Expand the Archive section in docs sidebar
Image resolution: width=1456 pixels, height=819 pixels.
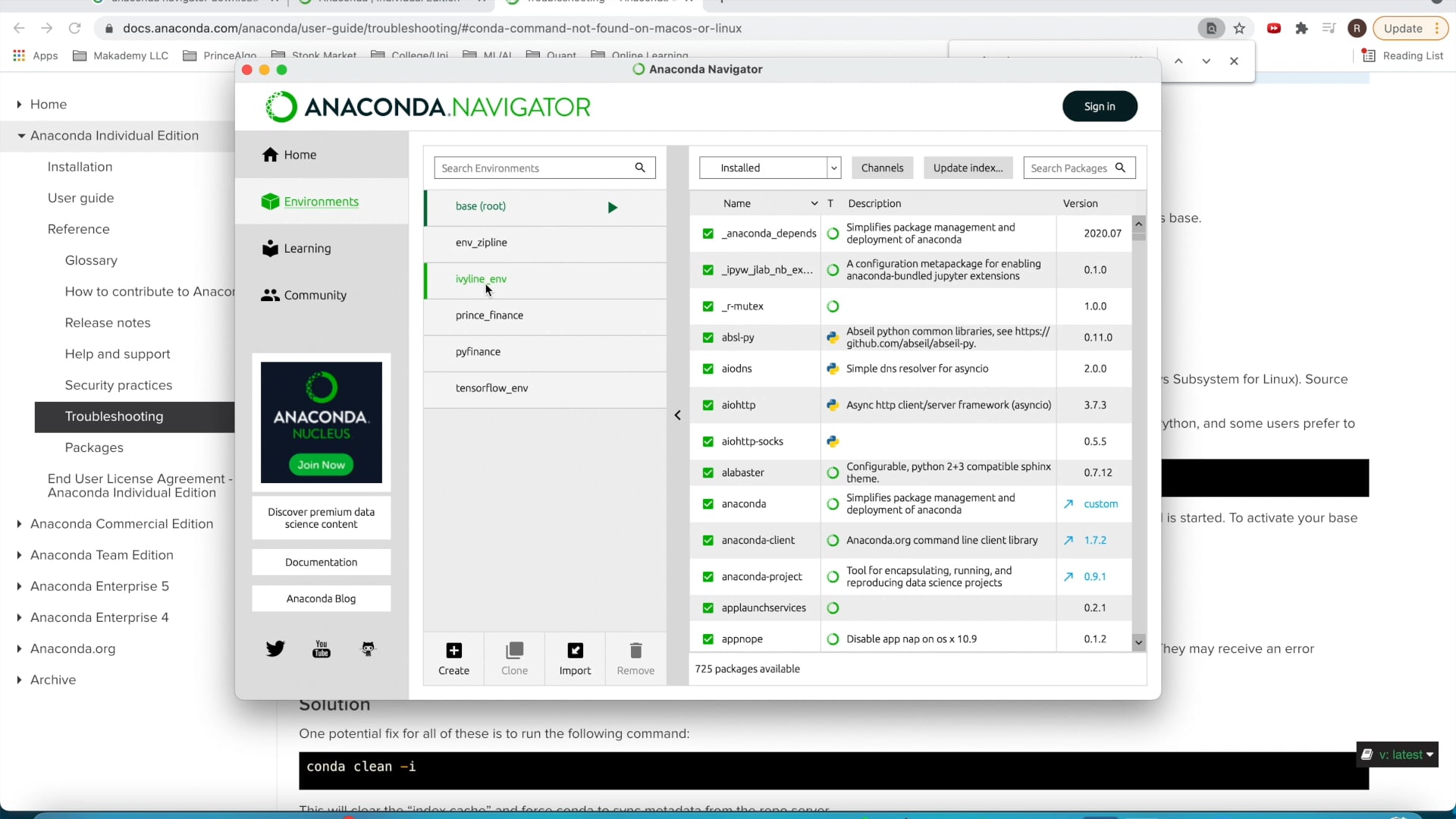[x=19, y=680]
